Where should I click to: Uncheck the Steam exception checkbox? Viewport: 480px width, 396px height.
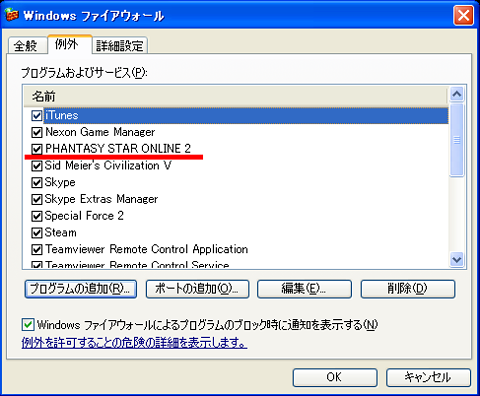36,233
